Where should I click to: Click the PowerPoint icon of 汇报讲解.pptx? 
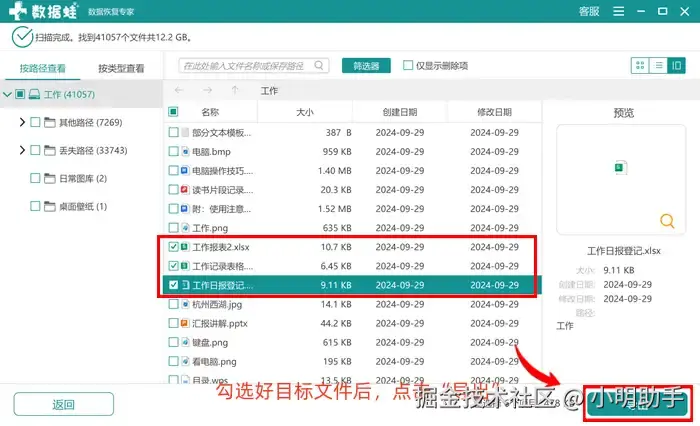(x=185, y=323)
